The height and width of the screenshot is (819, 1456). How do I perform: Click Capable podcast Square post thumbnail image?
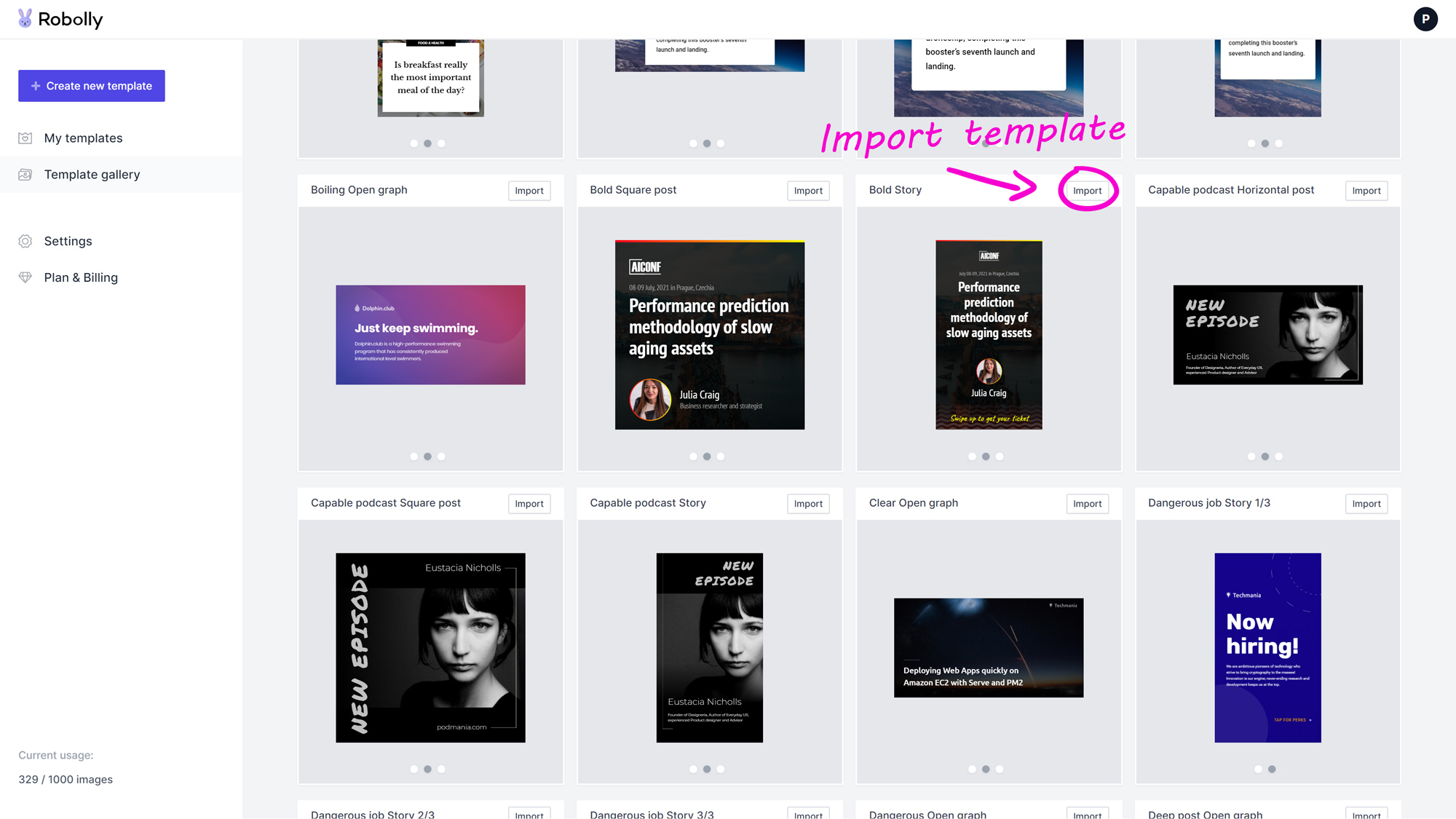430,647
